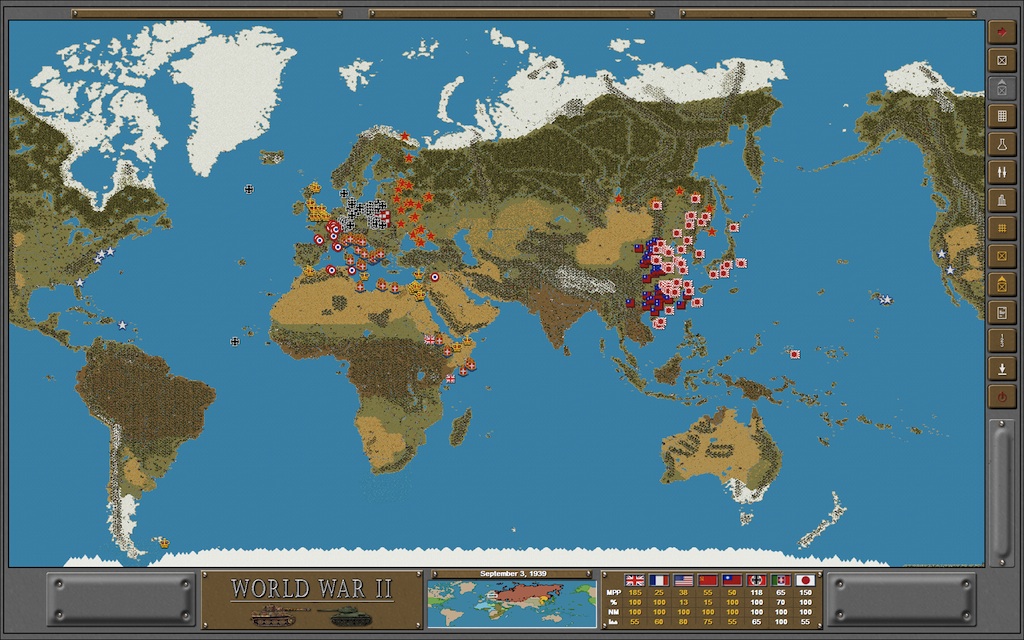Select the United Kingdom flag
Viewport: 1024px width, 640px height.
634,580
